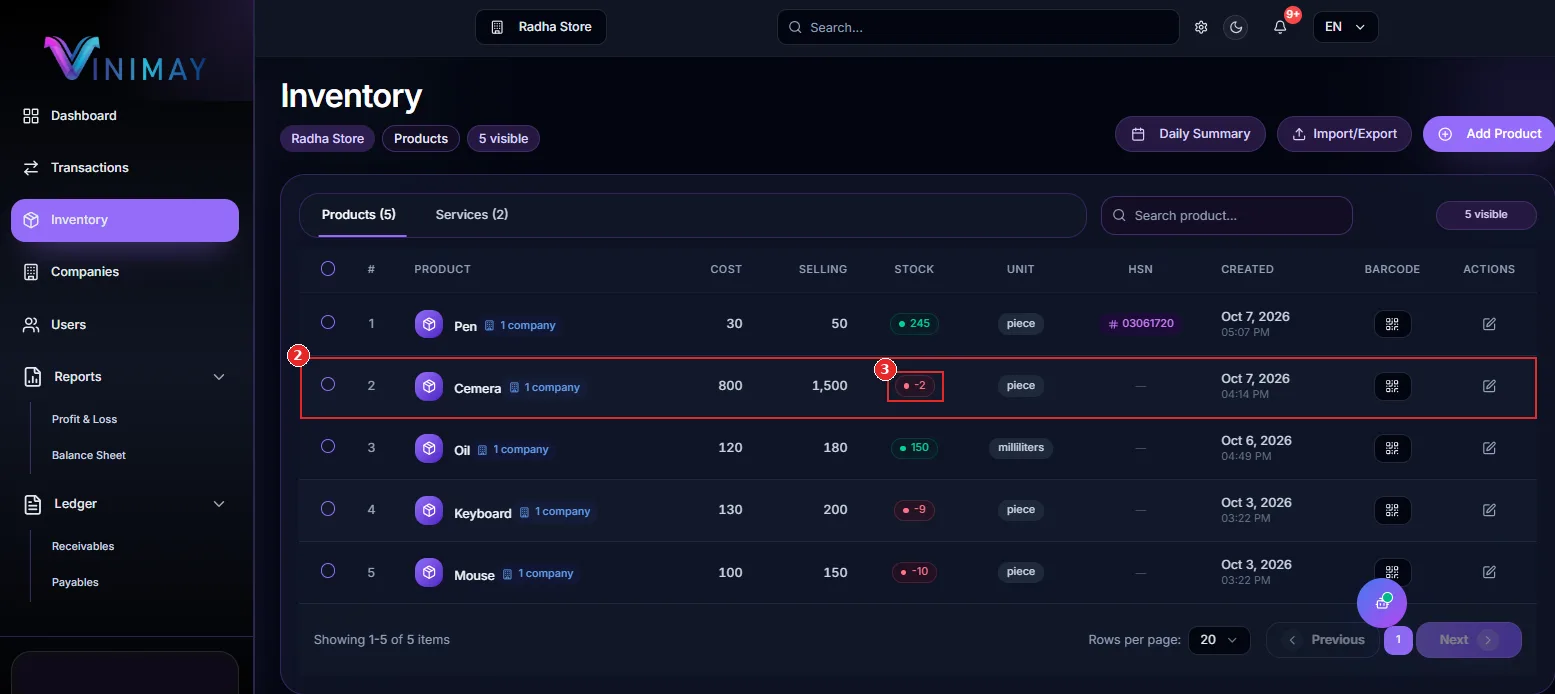Select the Pen row checkbox
The height and width of the screenshot is (694, 1555).
click(328, 322)
